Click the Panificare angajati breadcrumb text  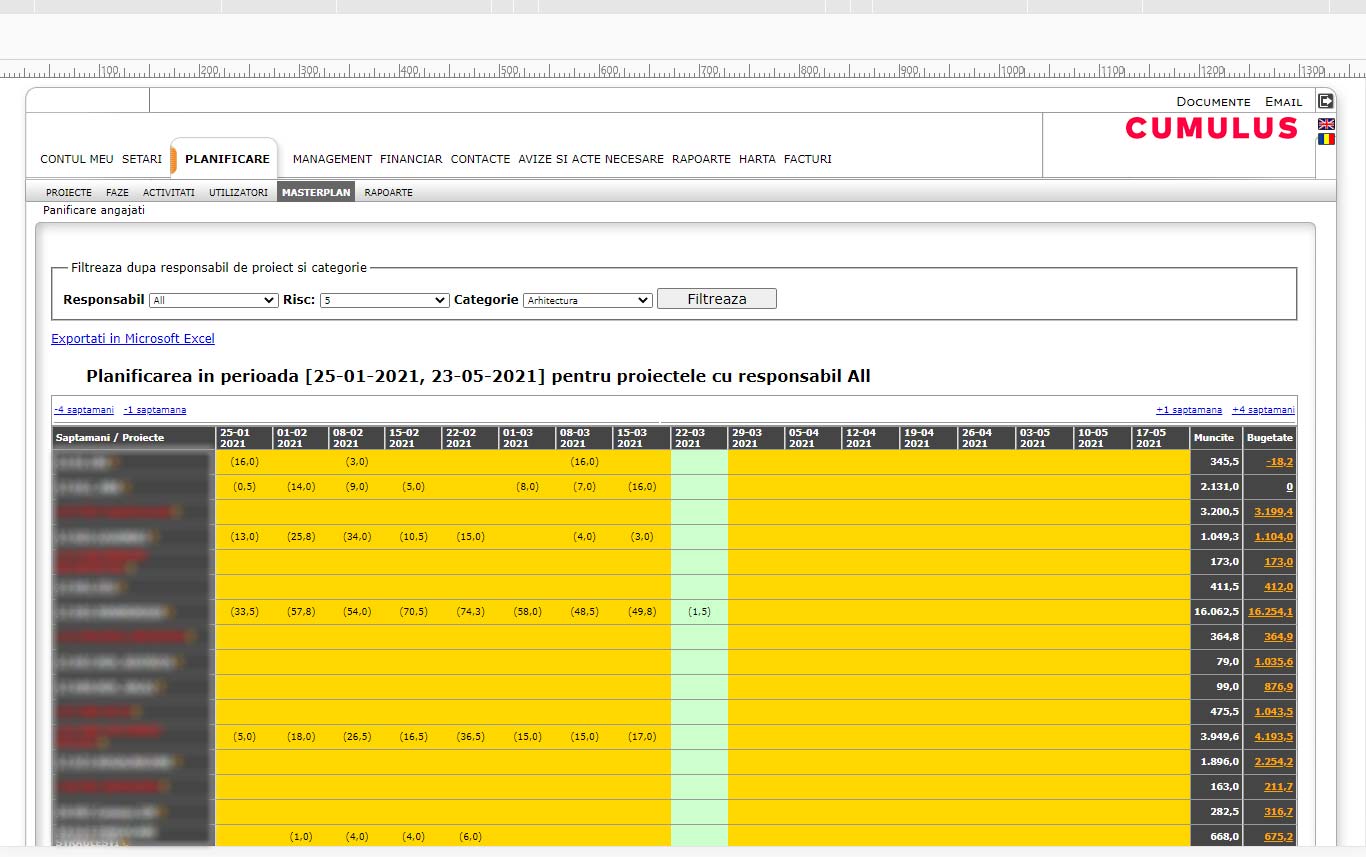94,211
